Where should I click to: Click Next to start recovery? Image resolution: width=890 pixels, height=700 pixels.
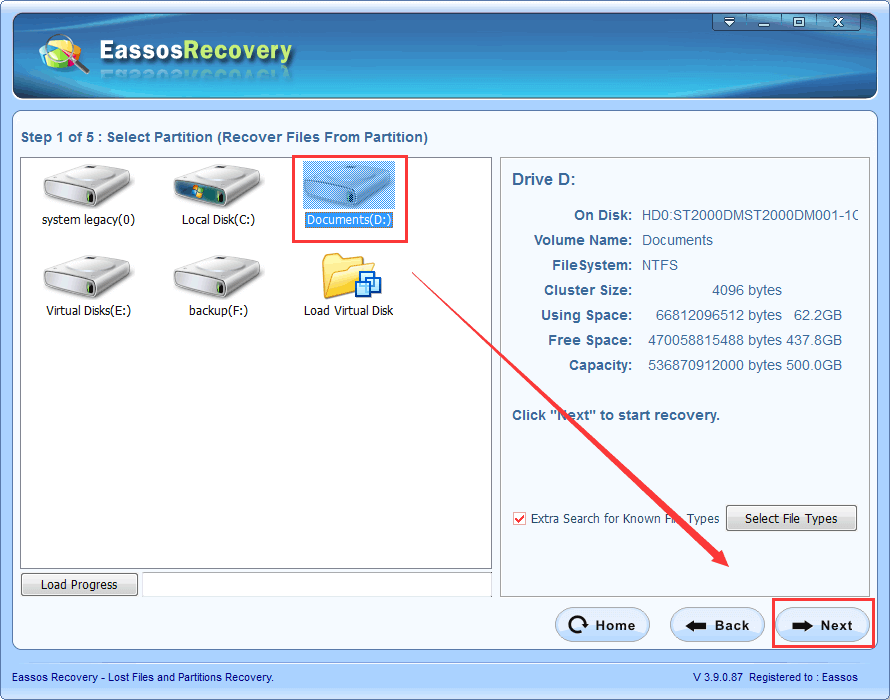pyautogui.click(x=822, y=625)
